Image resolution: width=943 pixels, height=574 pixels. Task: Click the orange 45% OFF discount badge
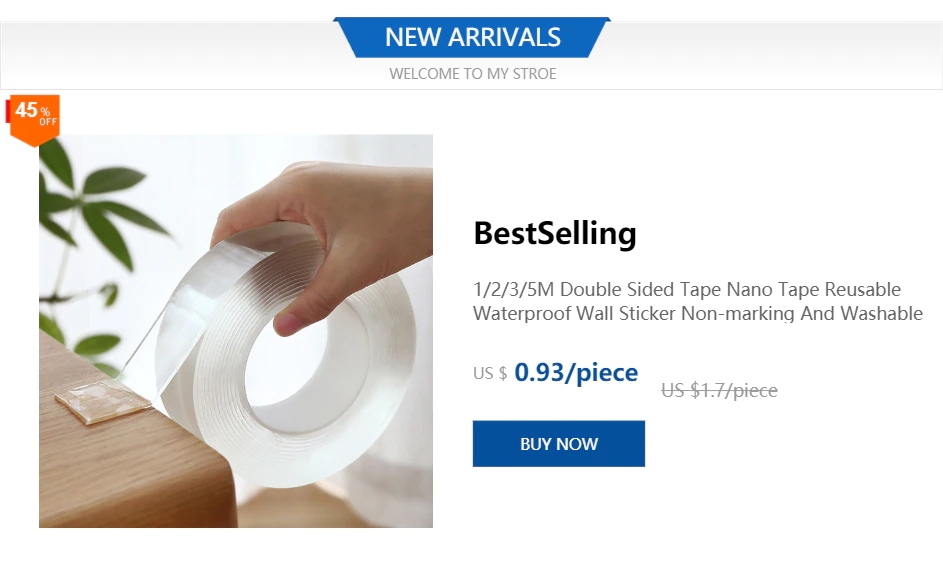pos(35,118)
